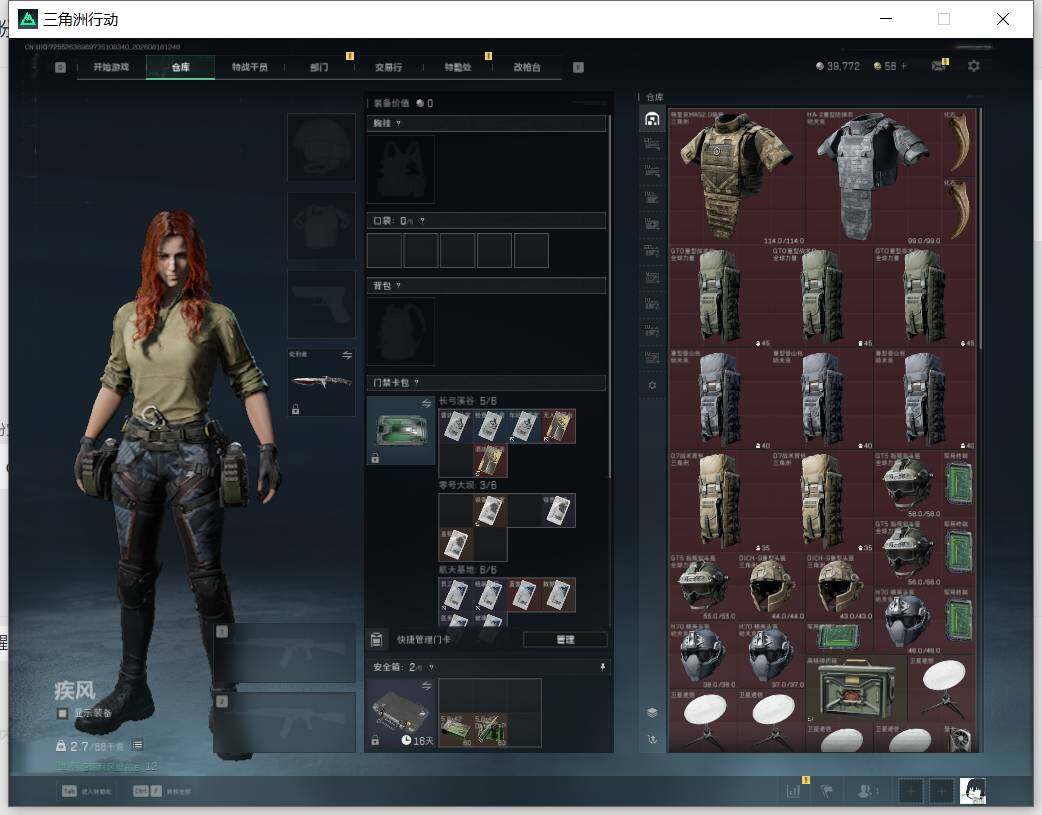This screenshot has height=815, width=1042.
Task: Open the player avatar at bottom right
Action: [973, 790]
